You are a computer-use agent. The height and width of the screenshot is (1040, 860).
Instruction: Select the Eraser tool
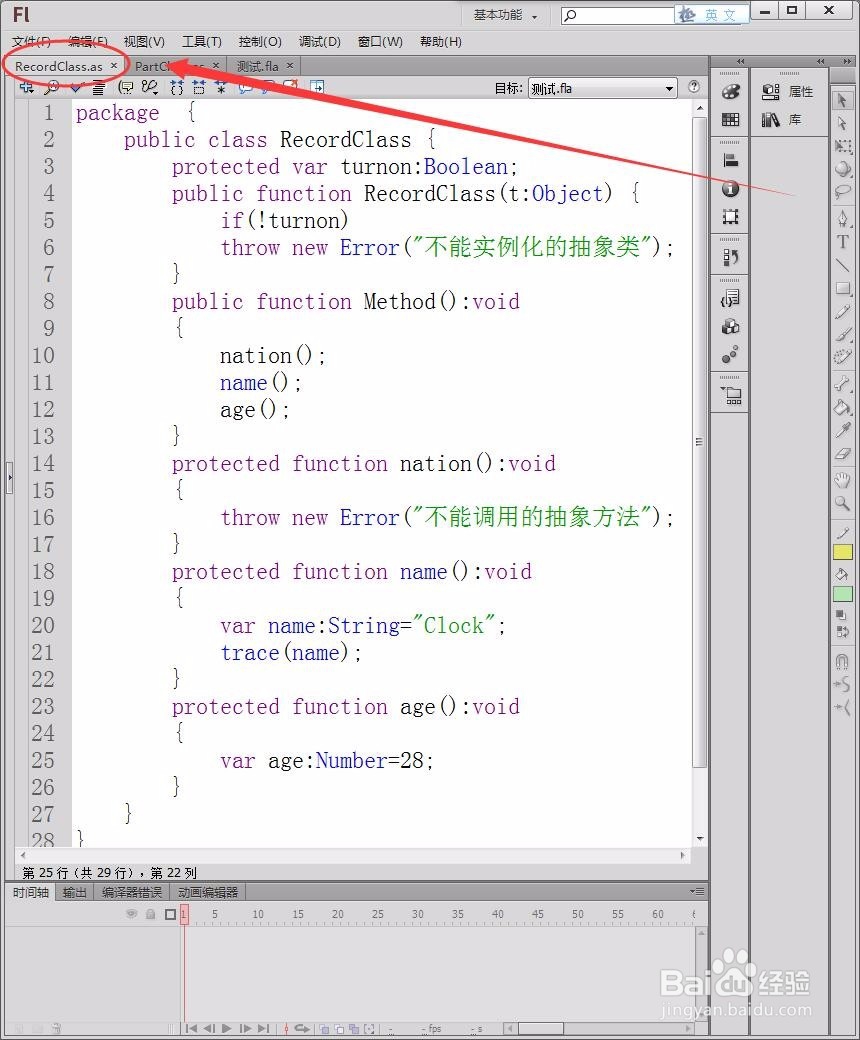coord(842,454)
